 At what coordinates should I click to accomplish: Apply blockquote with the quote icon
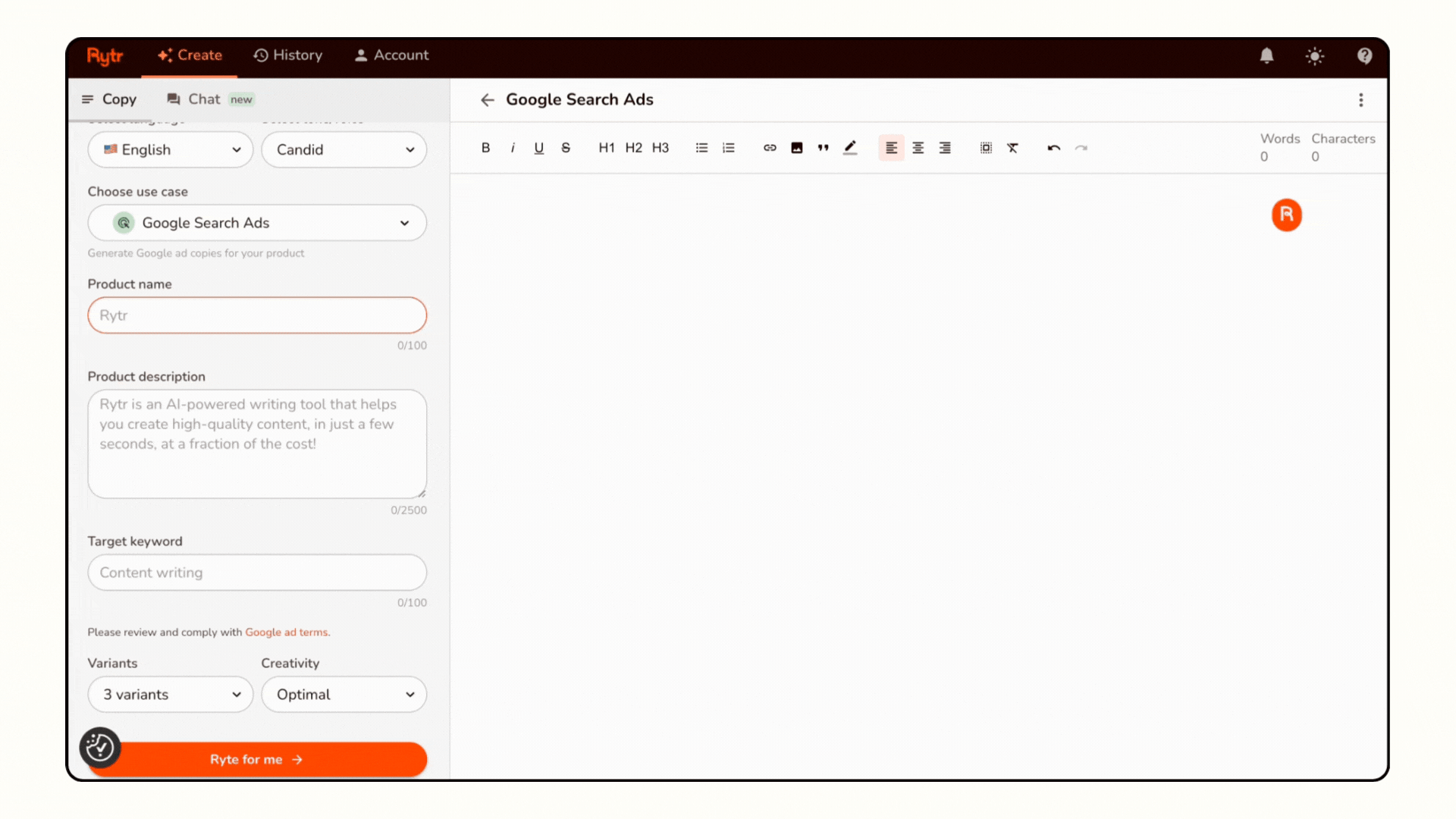coord(823,148)
